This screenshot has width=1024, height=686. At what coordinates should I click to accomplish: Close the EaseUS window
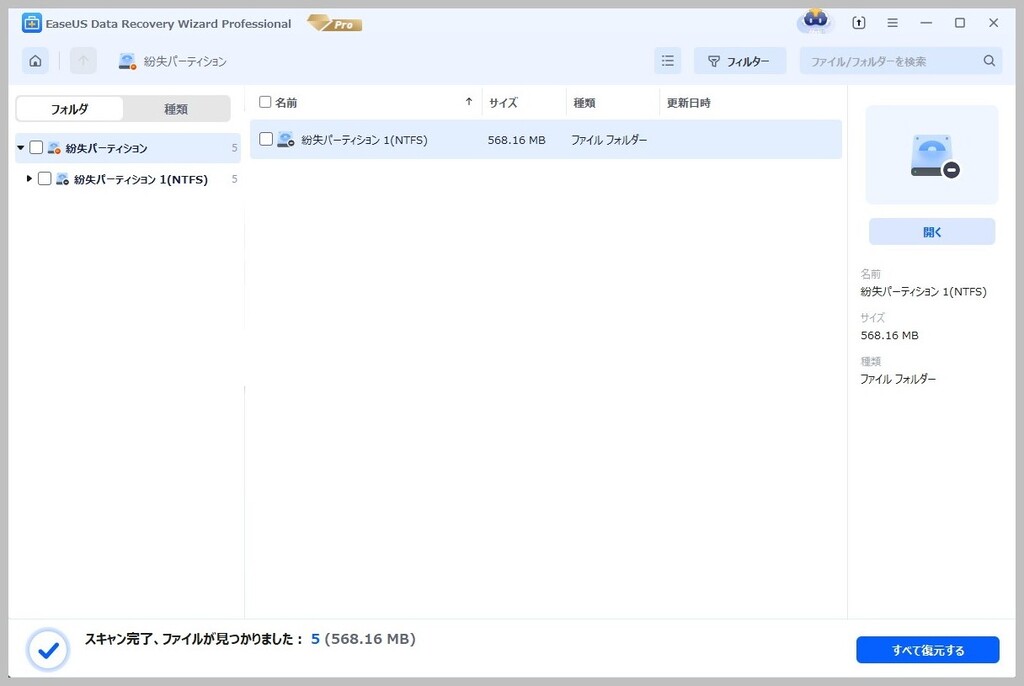coord(993,23)
